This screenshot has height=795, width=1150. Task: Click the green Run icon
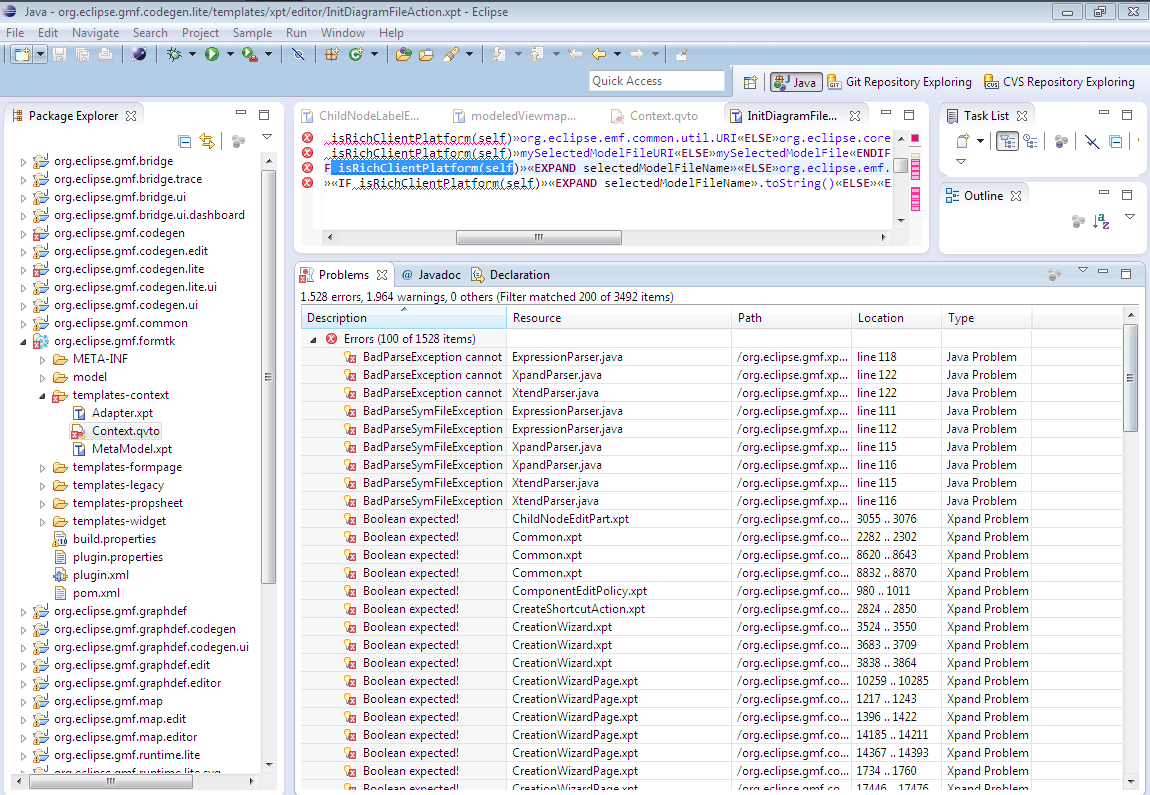(x=212, y=54)
